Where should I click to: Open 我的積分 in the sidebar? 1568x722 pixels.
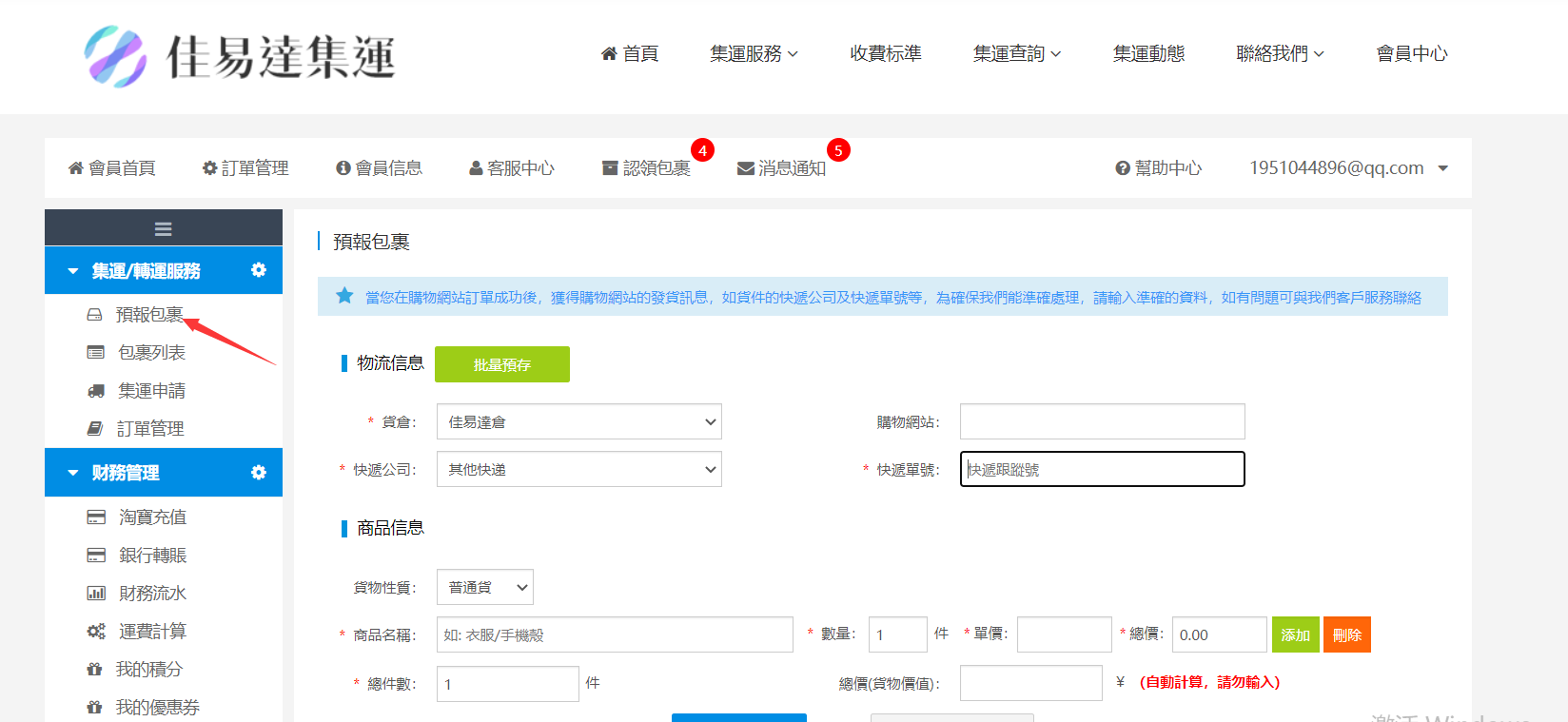click(148, 669)
